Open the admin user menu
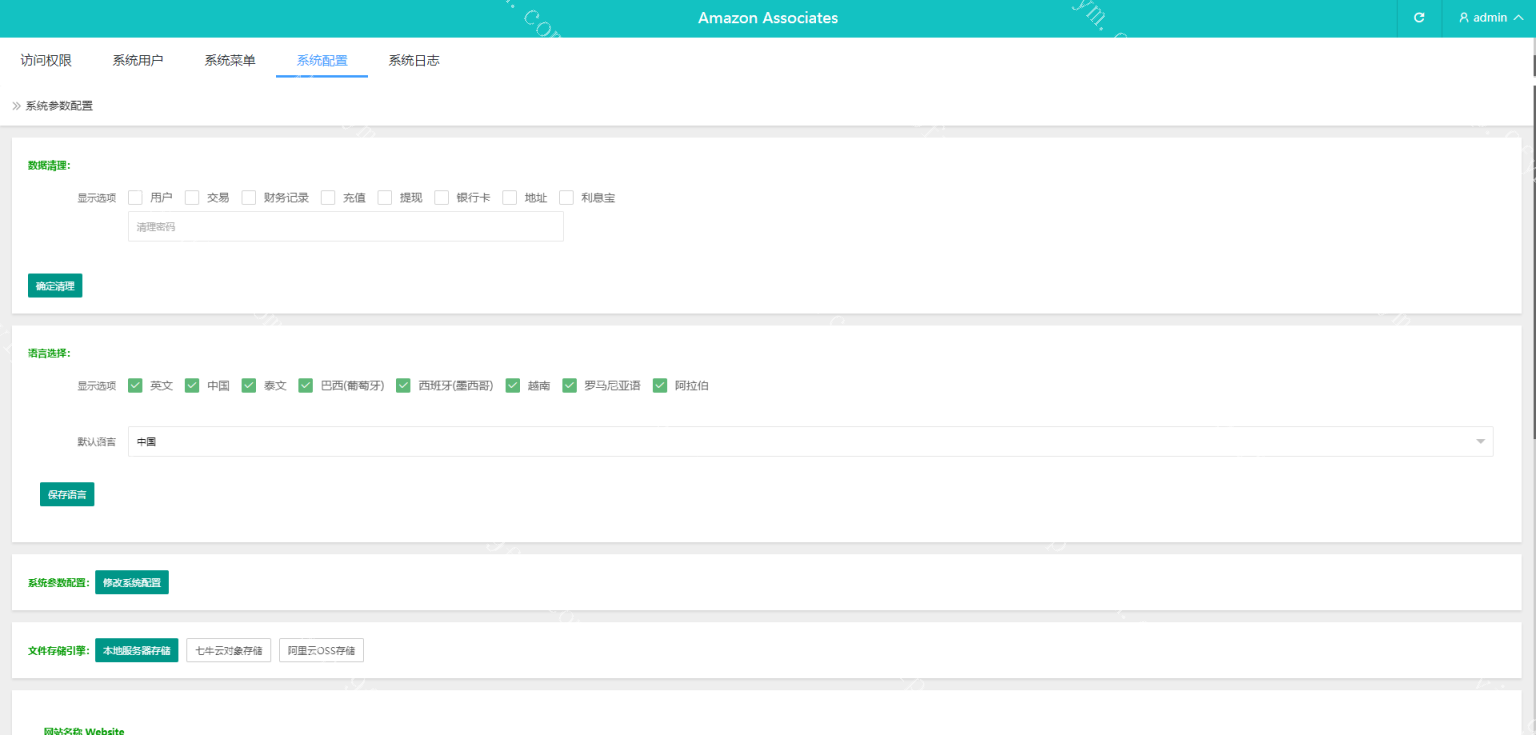The image size is (1536, 735). (1490, 18)
